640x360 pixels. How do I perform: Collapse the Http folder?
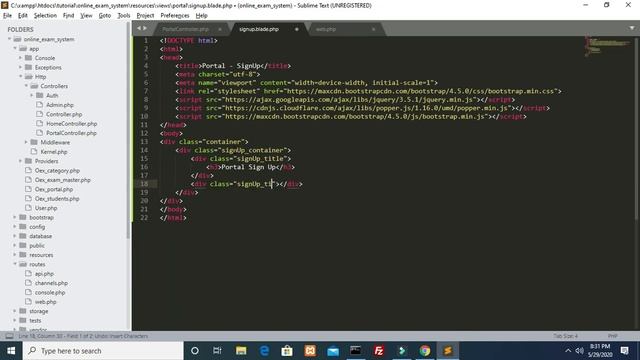pyautogui.click(x=20, y=77)
